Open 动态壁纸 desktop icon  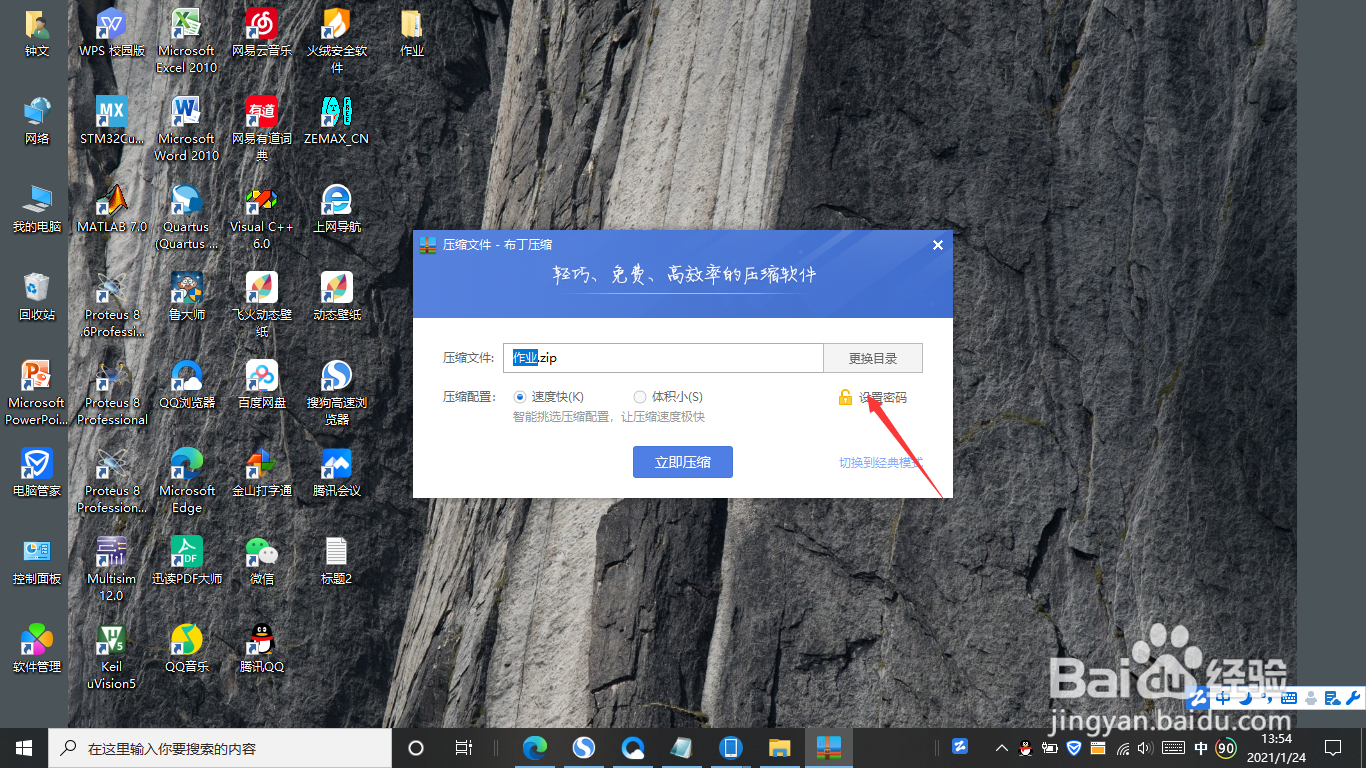[337, 296]
